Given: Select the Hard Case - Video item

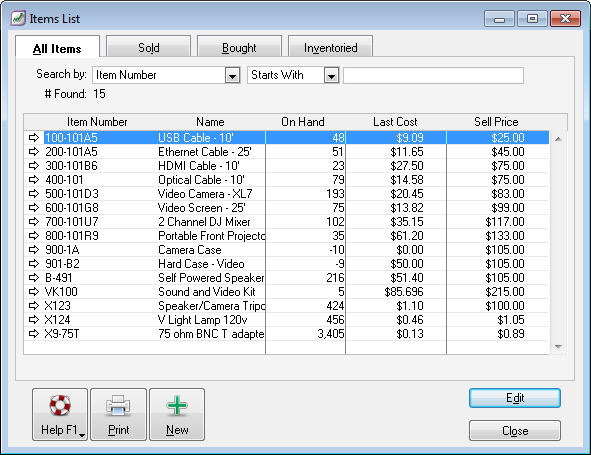Looking at the screenshot, I should pos(201,264).
